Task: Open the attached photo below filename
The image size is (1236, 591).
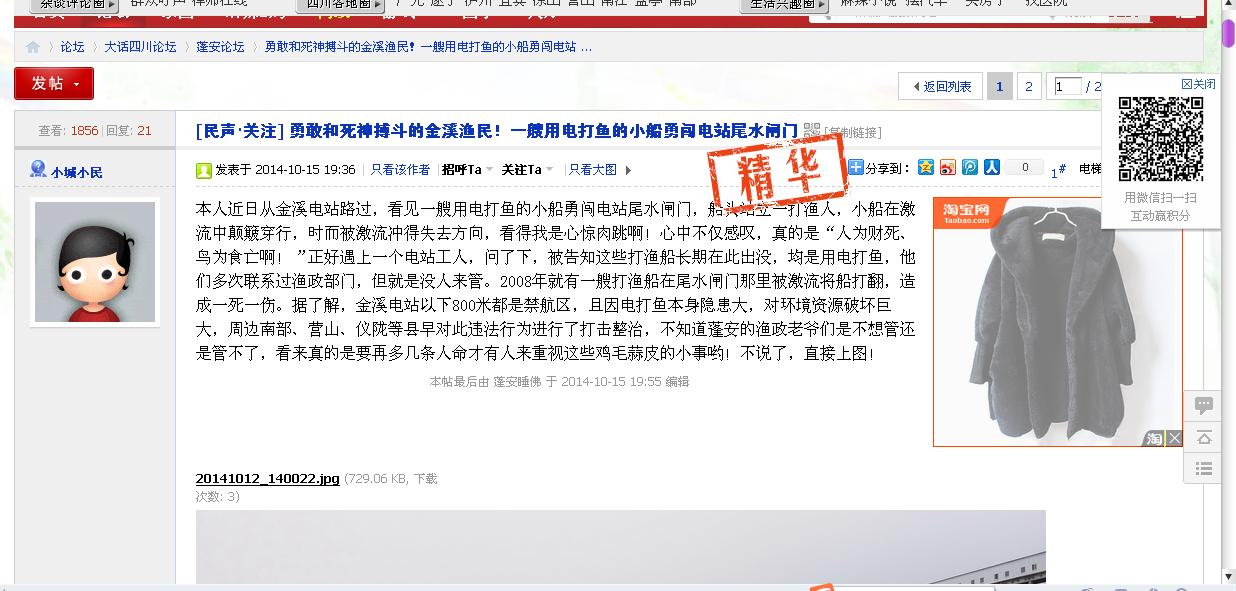Action: 620,547
